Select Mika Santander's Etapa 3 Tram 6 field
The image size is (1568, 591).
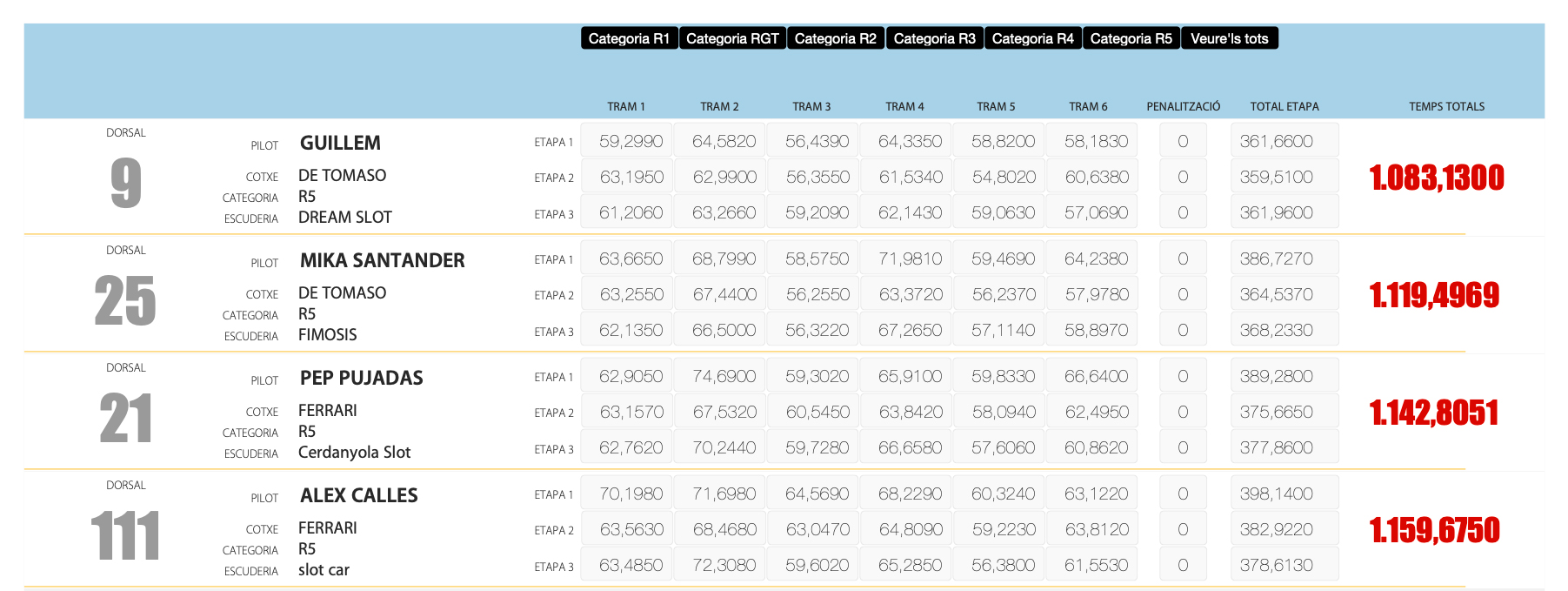click(1096, 330)
